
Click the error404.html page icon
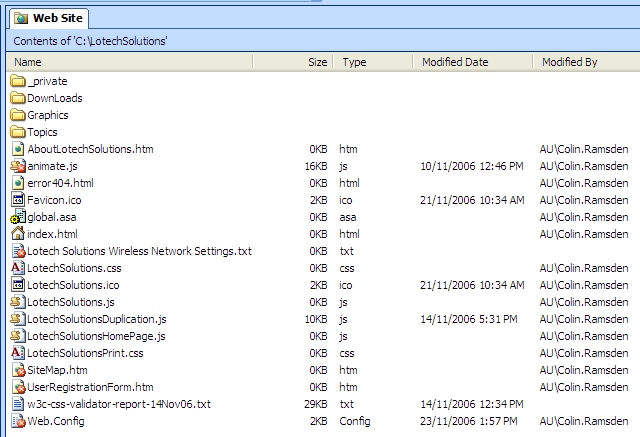point(18,183)
